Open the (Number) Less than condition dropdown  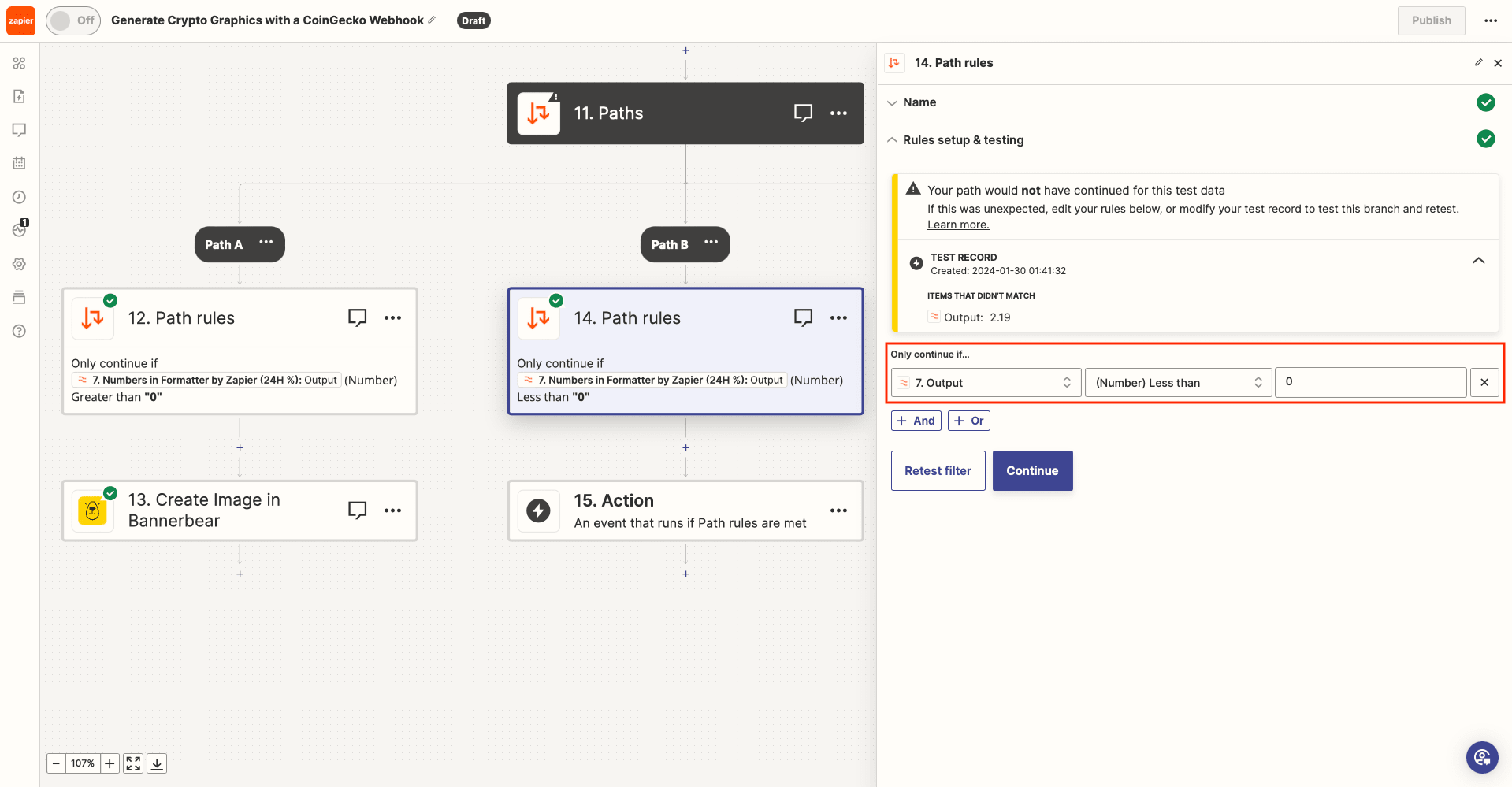[1178, 382]
